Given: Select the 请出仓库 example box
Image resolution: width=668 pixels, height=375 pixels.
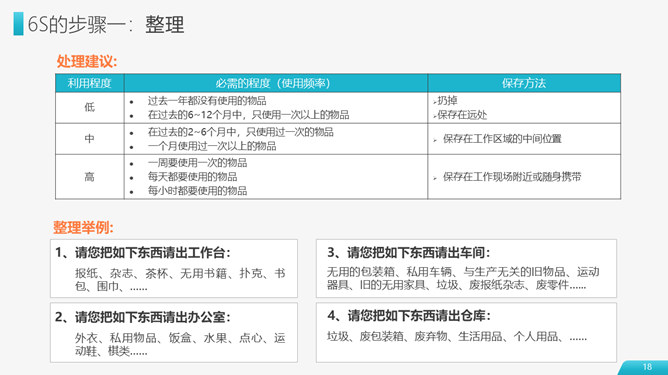Looking at the screenshot, I should pos(466,333).
